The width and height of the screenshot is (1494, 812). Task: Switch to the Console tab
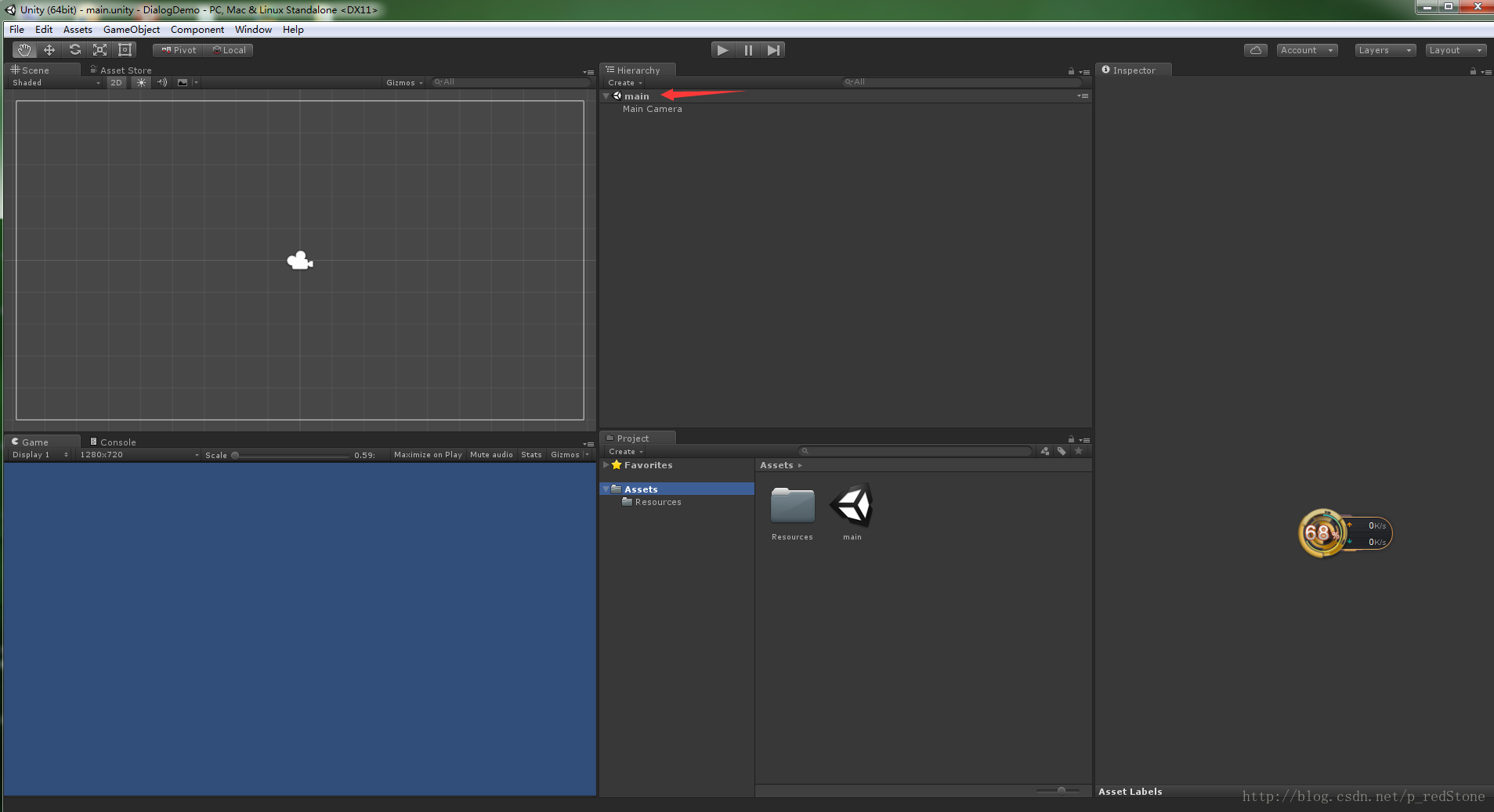pyautogui.click(x=118, y=442)
